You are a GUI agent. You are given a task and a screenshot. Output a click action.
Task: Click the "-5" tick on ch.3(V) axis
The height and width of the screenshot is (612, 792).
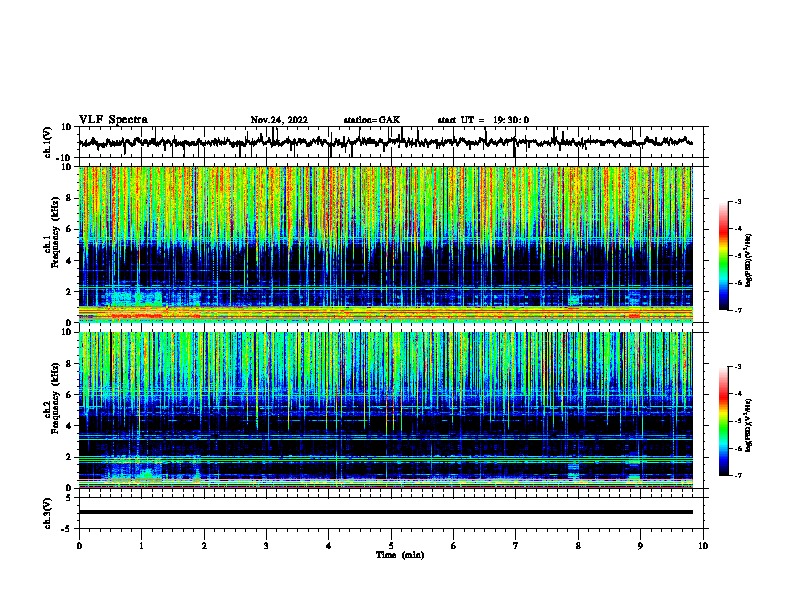pos(68,529)
